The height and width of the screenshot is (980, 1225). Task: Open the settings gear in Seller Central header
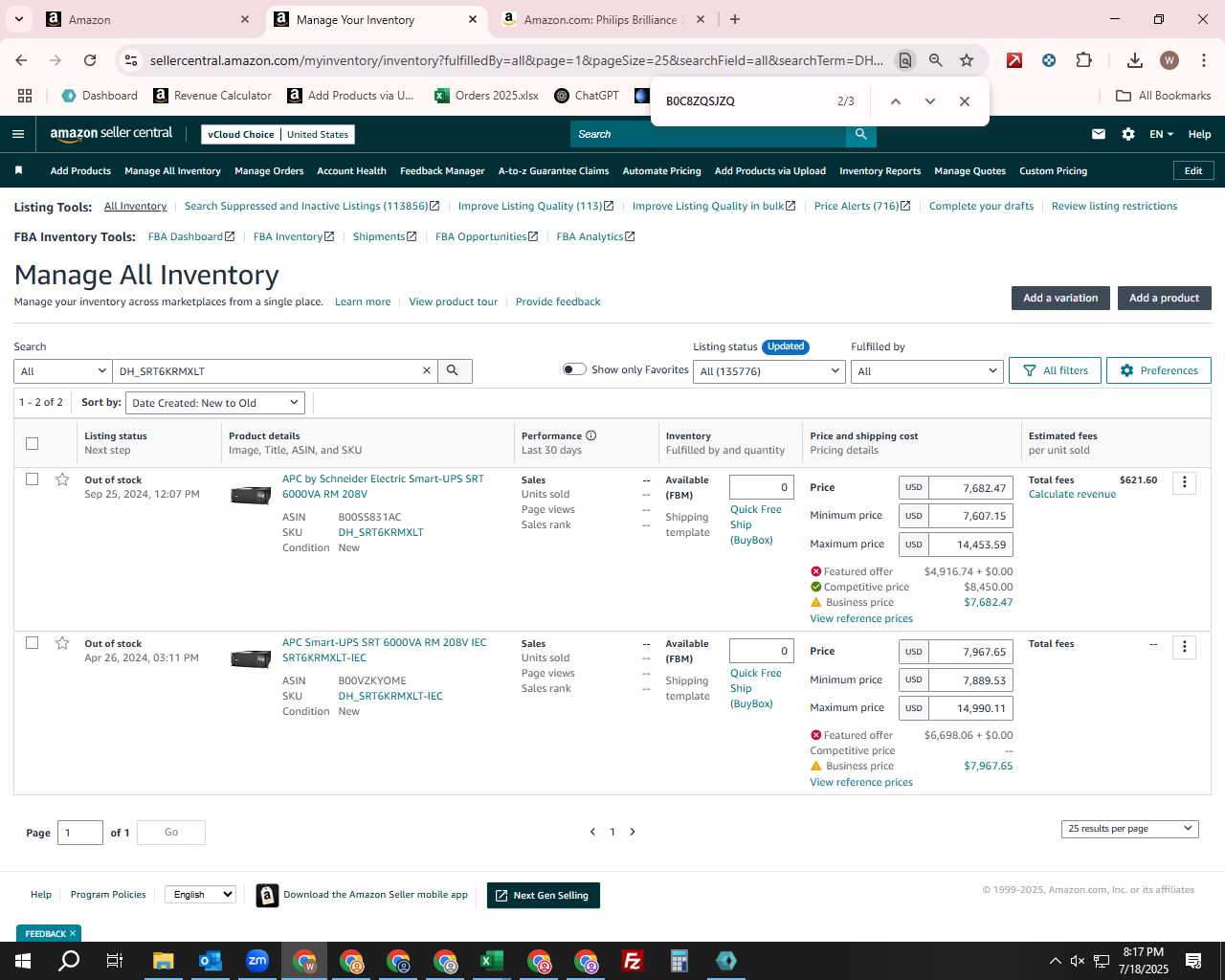point(1128,134)
